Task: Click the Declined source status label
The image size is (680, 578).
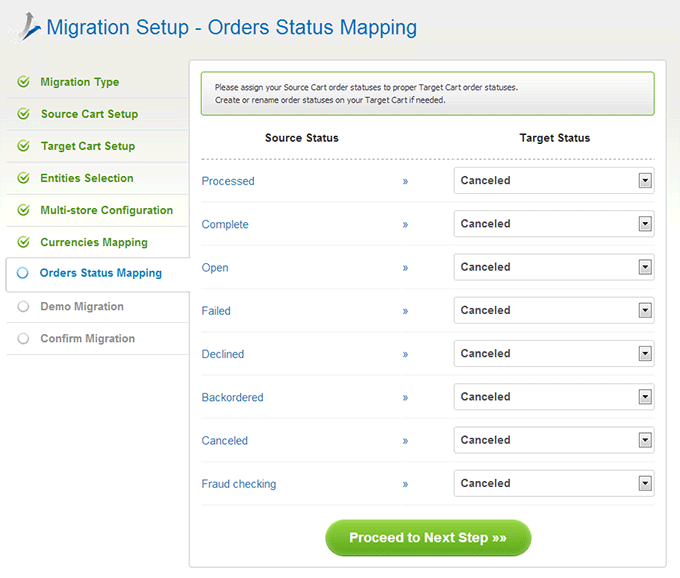Action: tap(223, 354)
